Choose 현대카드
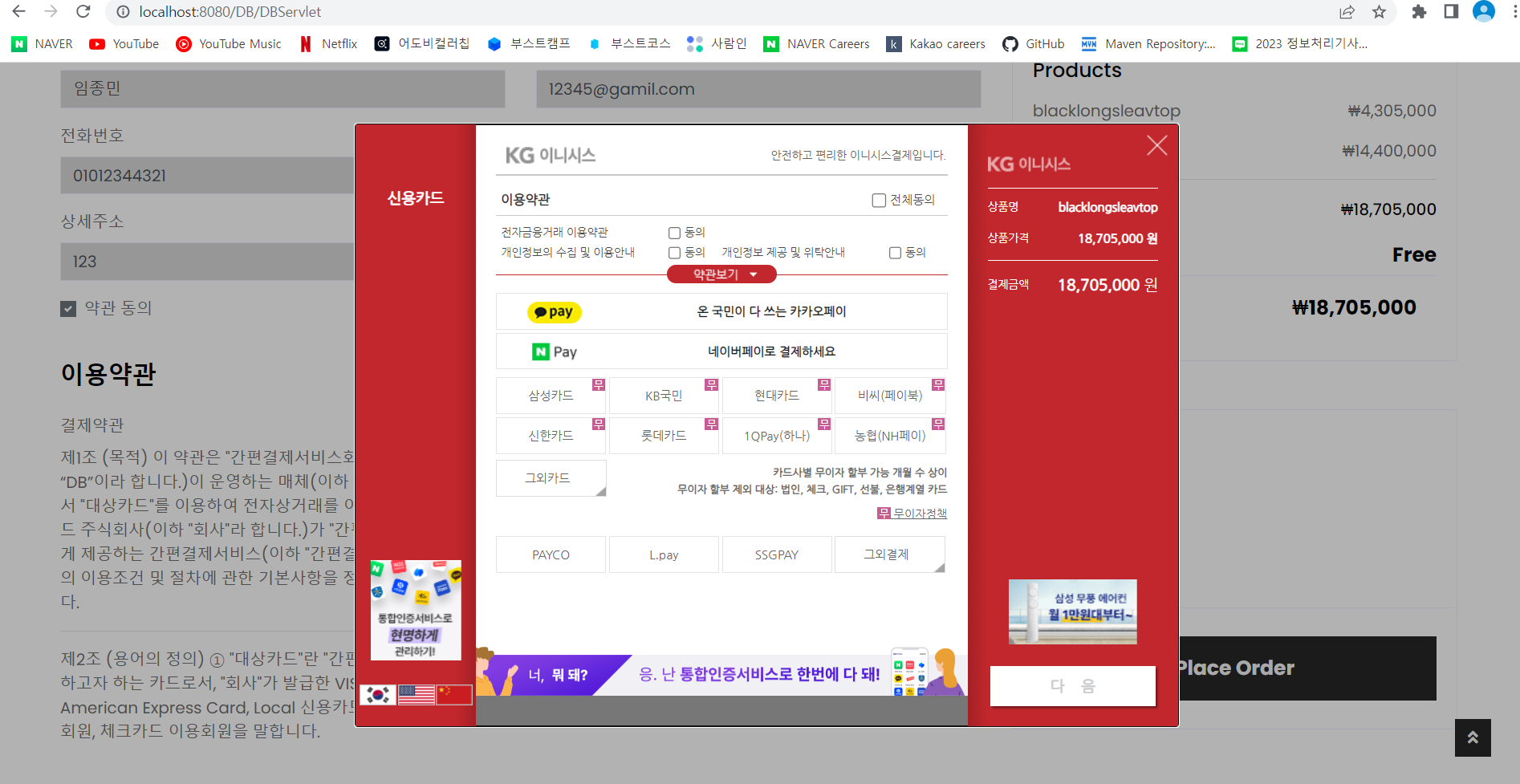The width and height of the screenshot is (1520, 784). [777, 396]
